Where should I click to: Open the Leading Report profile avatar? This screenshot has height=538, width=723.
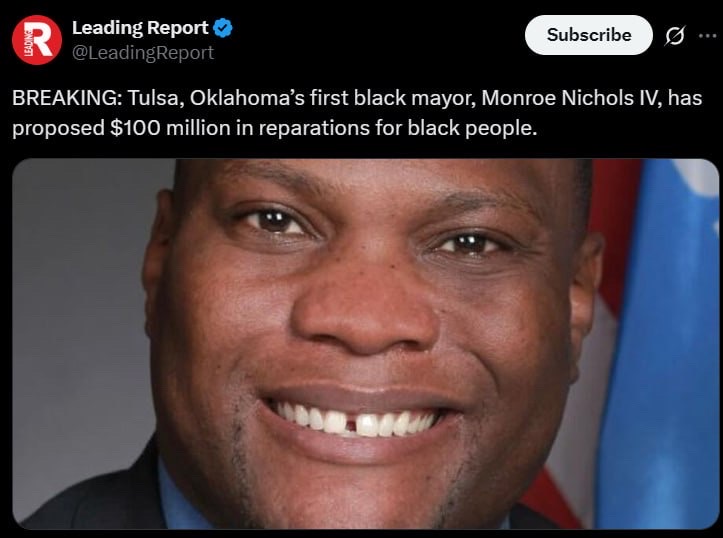37,40
